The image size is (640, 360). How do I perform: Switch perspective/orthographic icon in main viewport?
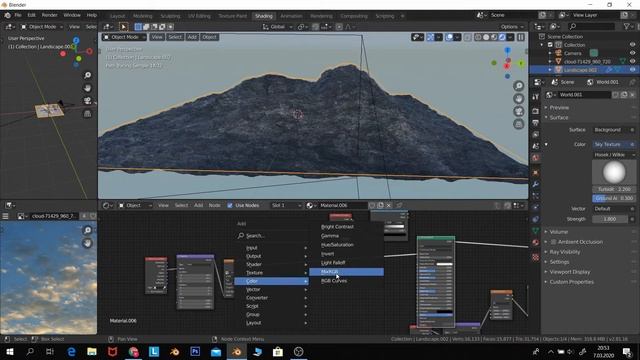pyautogui.click(x=519, y=124)
